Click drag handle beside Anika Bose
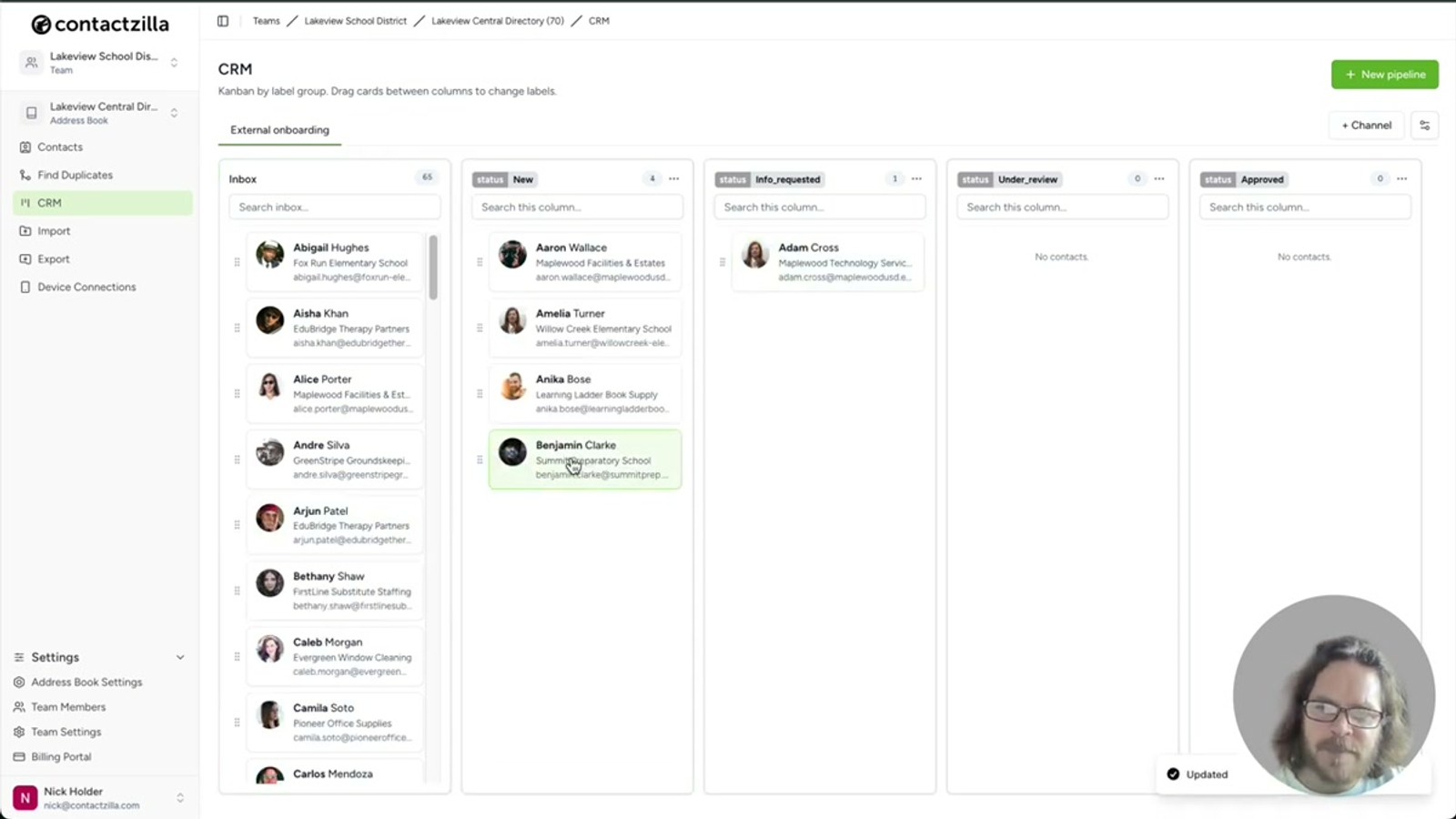Screen dimensions: 1456x819 pyautogui.click(x=480, y=394)
